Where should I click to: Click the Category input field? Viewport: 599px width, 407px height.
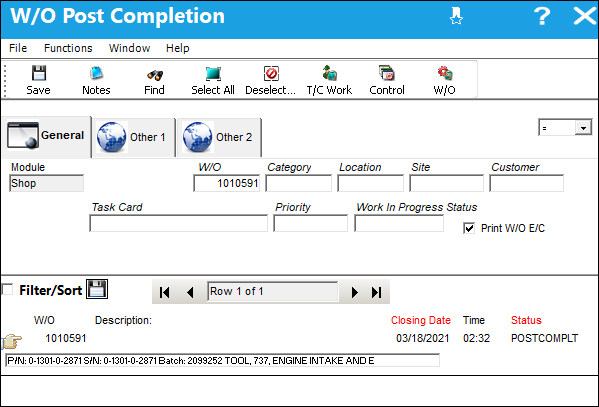[298, 183]
